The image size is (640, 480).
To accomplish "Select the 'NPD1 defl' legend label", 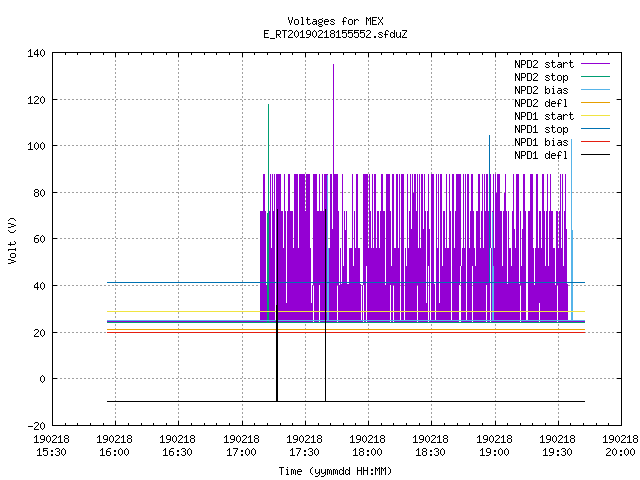I will pyautogui.click(x=541, y=155).
